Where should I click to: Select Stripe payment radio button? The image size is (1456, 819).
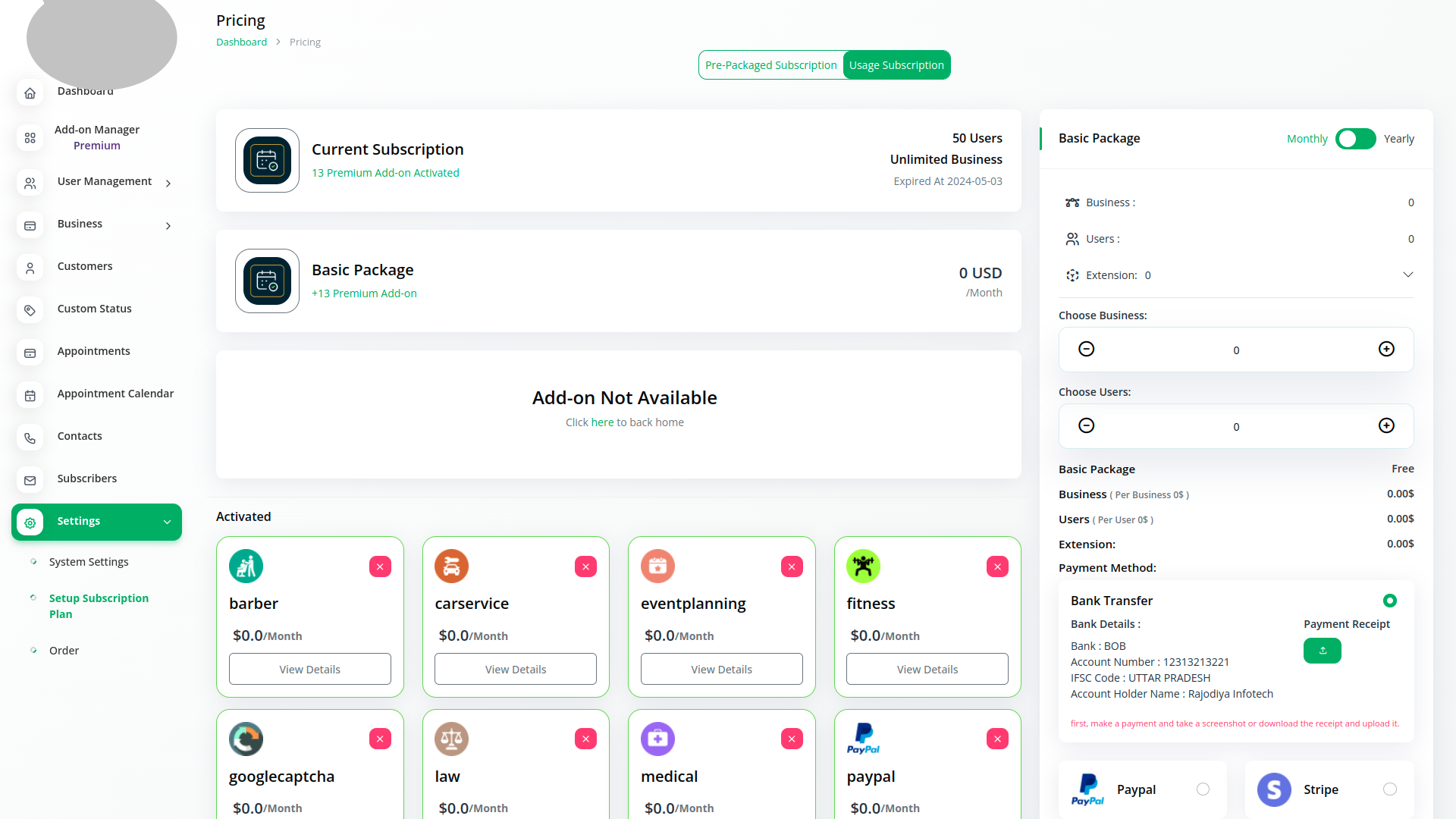coord(1390,789)
